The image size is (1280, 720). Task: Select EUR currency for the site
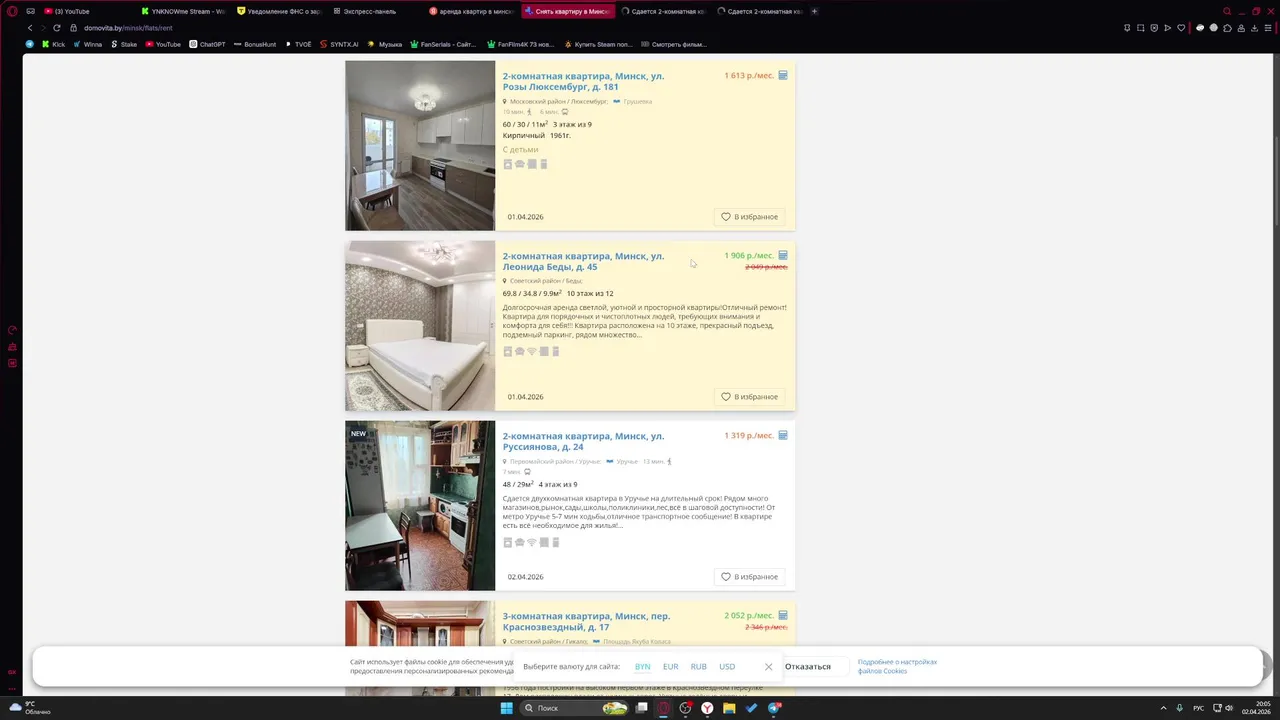pyautogui.click(x=671, y=666)
